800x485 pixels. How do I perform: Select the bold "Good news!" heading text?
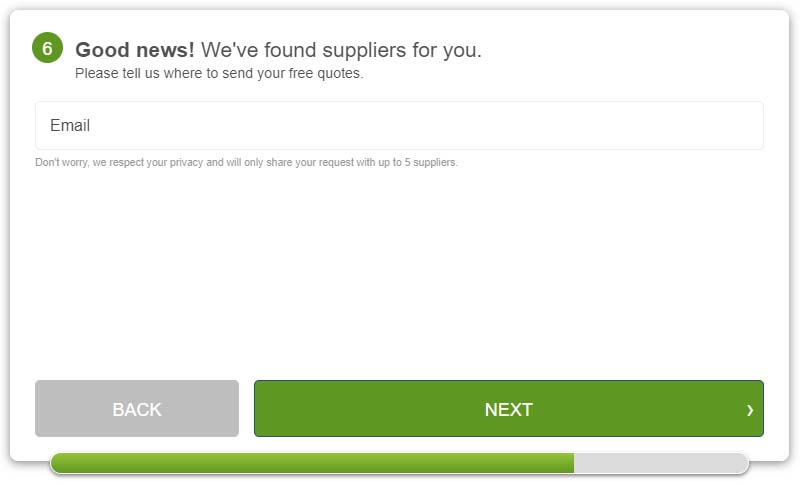(x=135, y=50)
